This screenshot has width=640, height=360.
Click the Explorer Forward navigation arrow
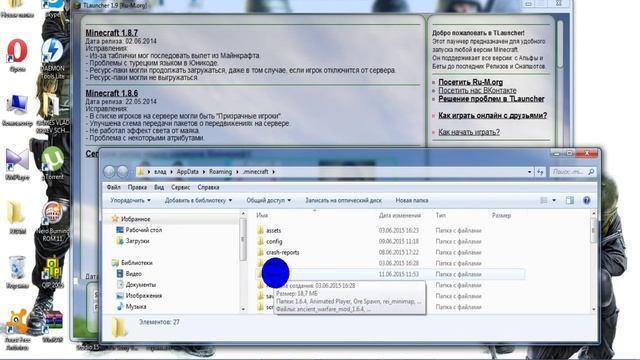point(123,172)
